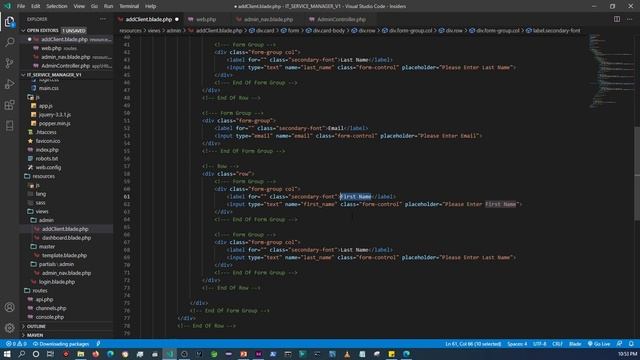Open the Run menu
This screenshot has width=640, height=360.
108,6
